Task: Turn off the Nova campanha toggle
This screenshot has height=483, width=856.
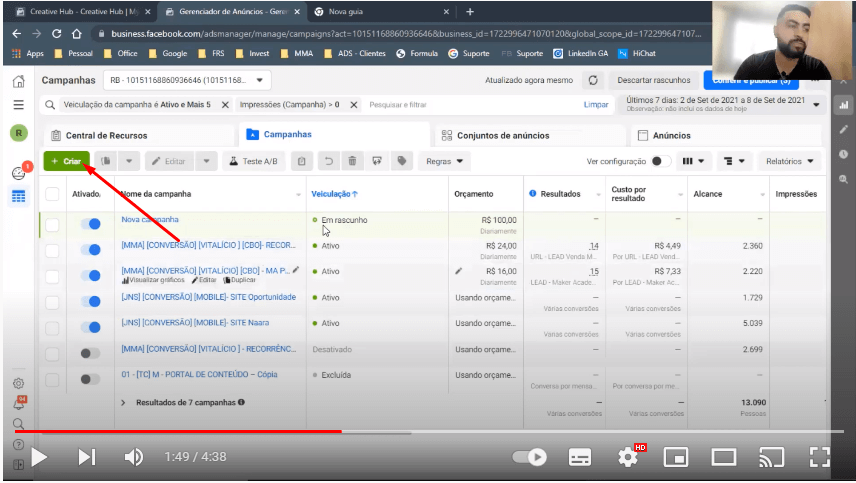Action: click(x=91, y=224)
